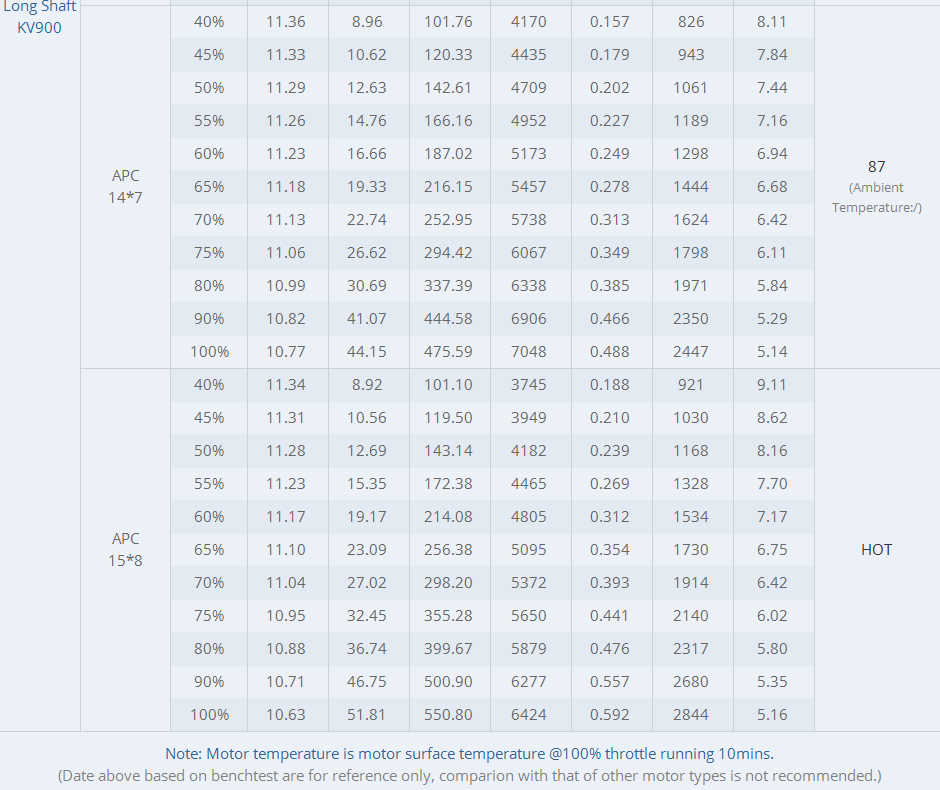Select the 8.11 efficiency value cell
The image size is (940, 790).
pyautogui.click(x=773, y=22)
